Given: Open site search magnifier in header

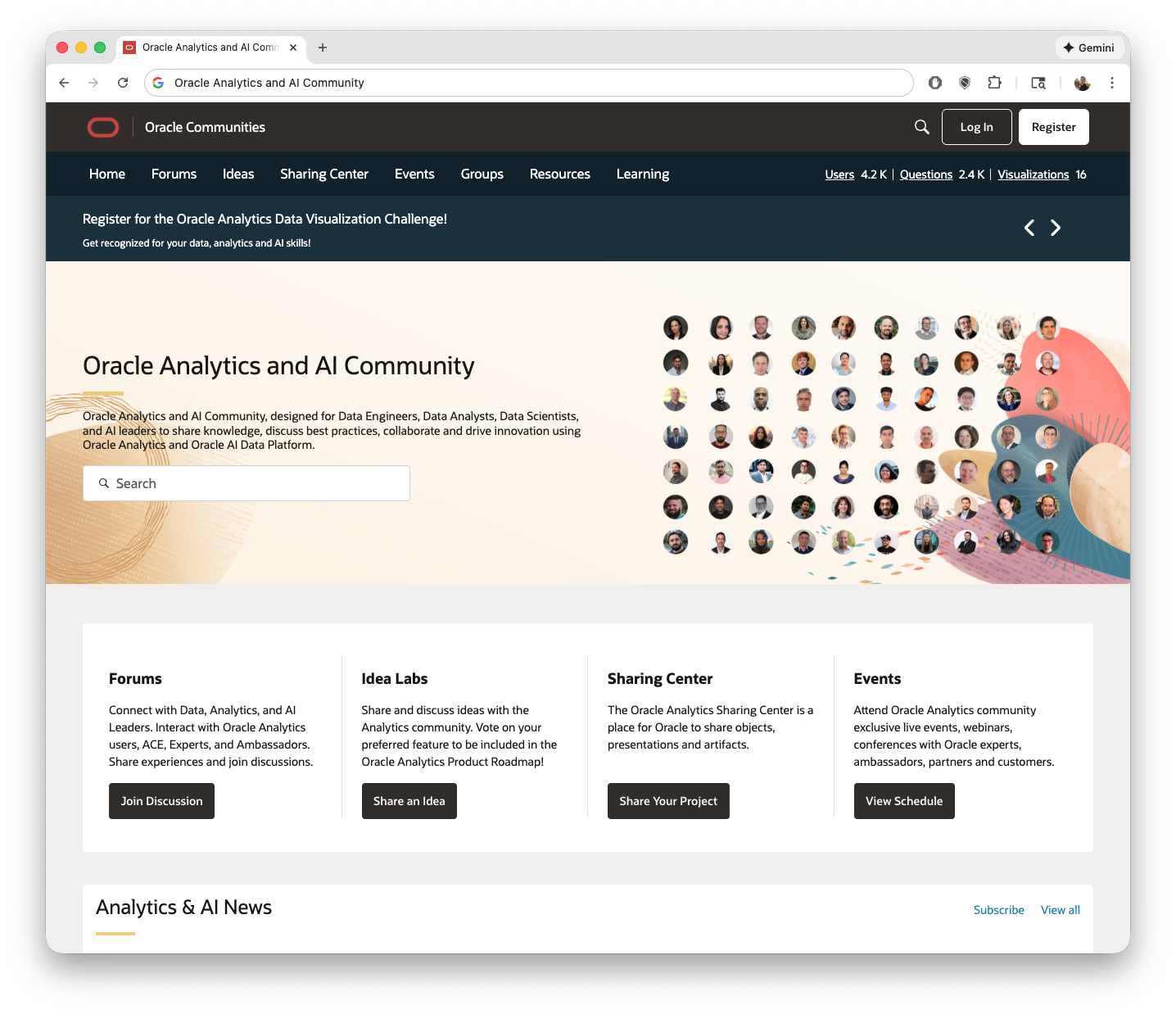Looking at the screenshot, I should pyautogui.click(x=922, y=127).
